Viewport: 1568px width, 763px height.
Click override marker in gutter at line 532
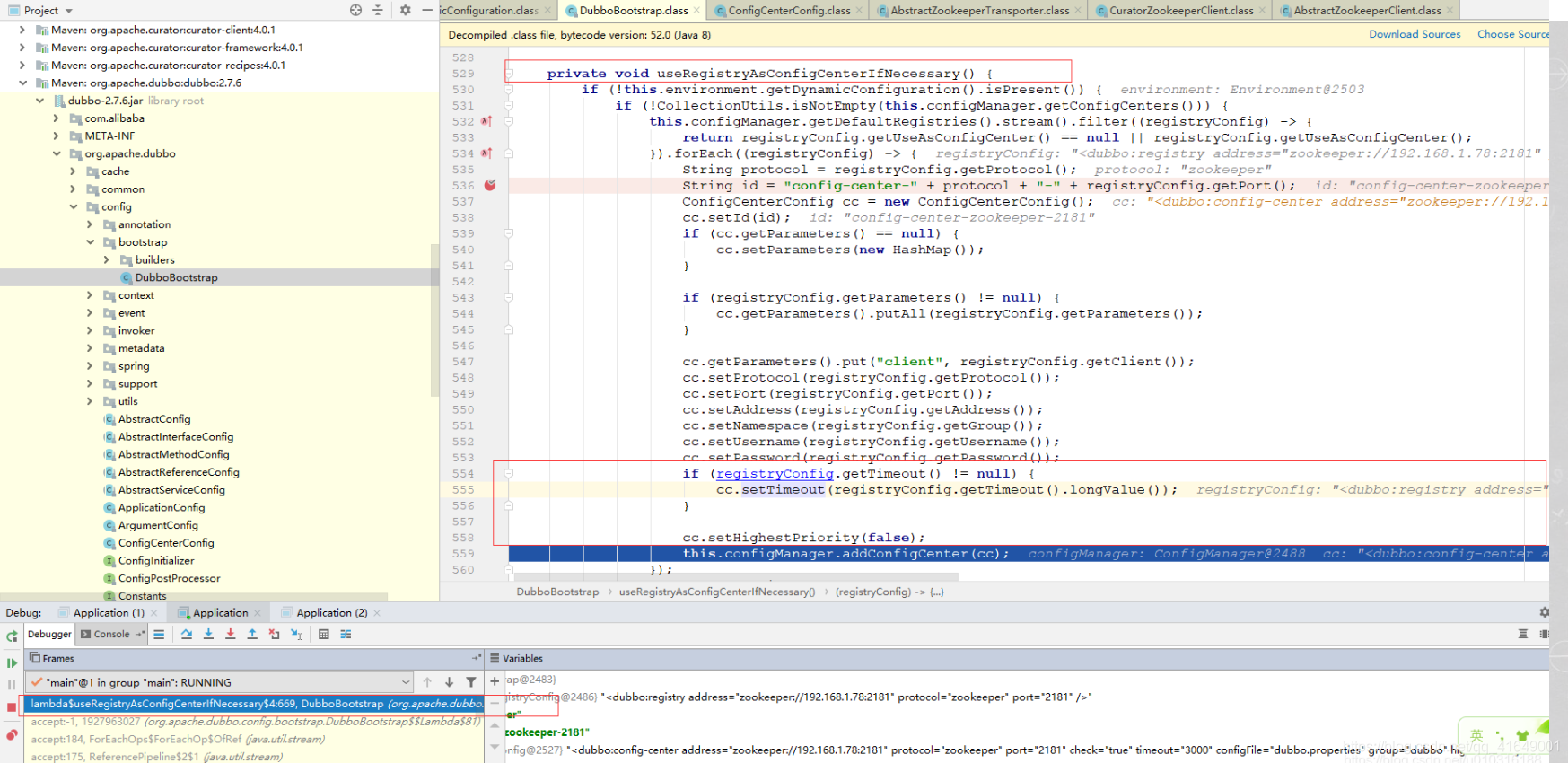tap(486, 121)
